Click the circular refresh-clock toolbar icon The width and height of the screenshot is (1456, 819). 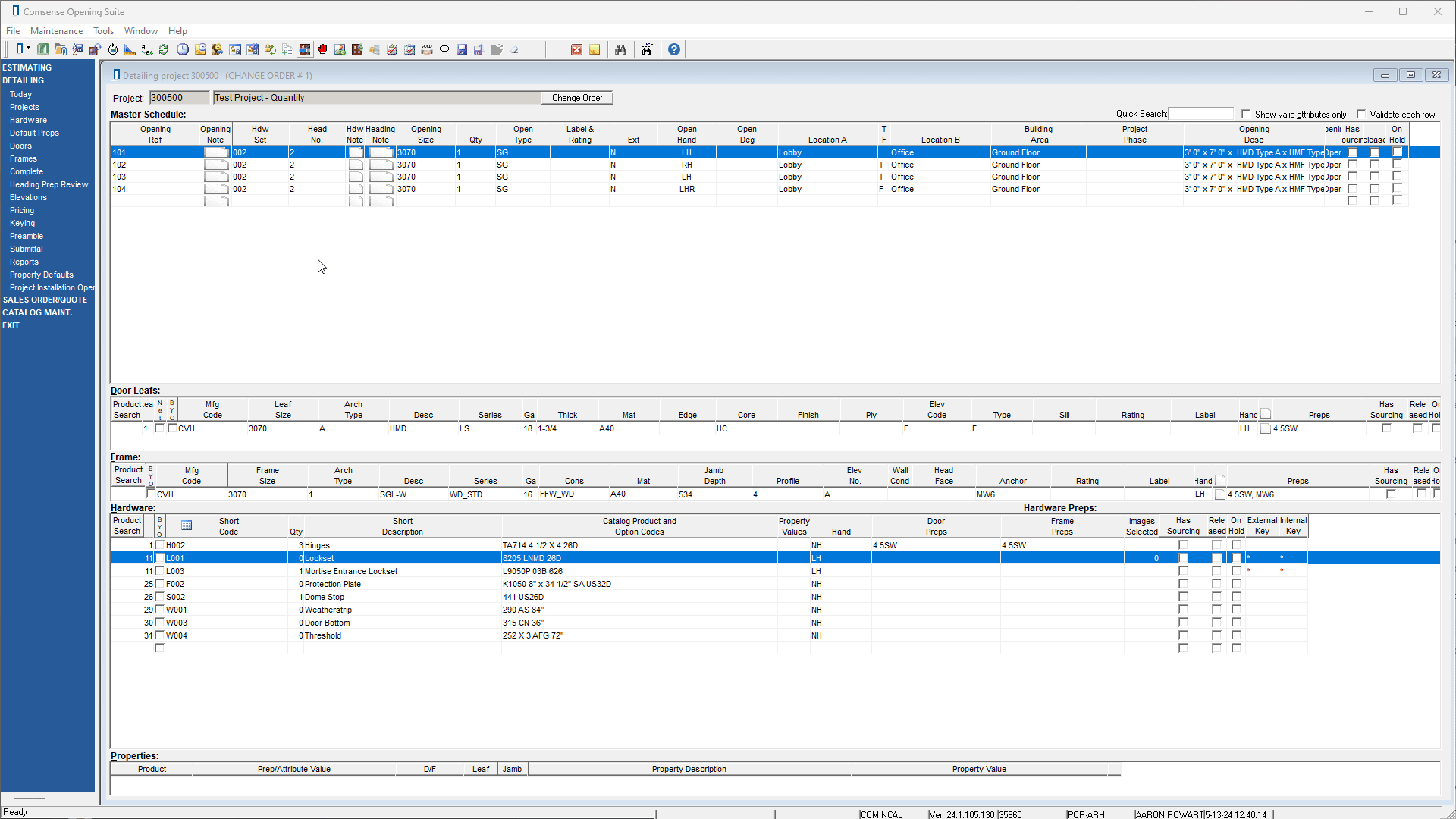[x=113, y=49]
